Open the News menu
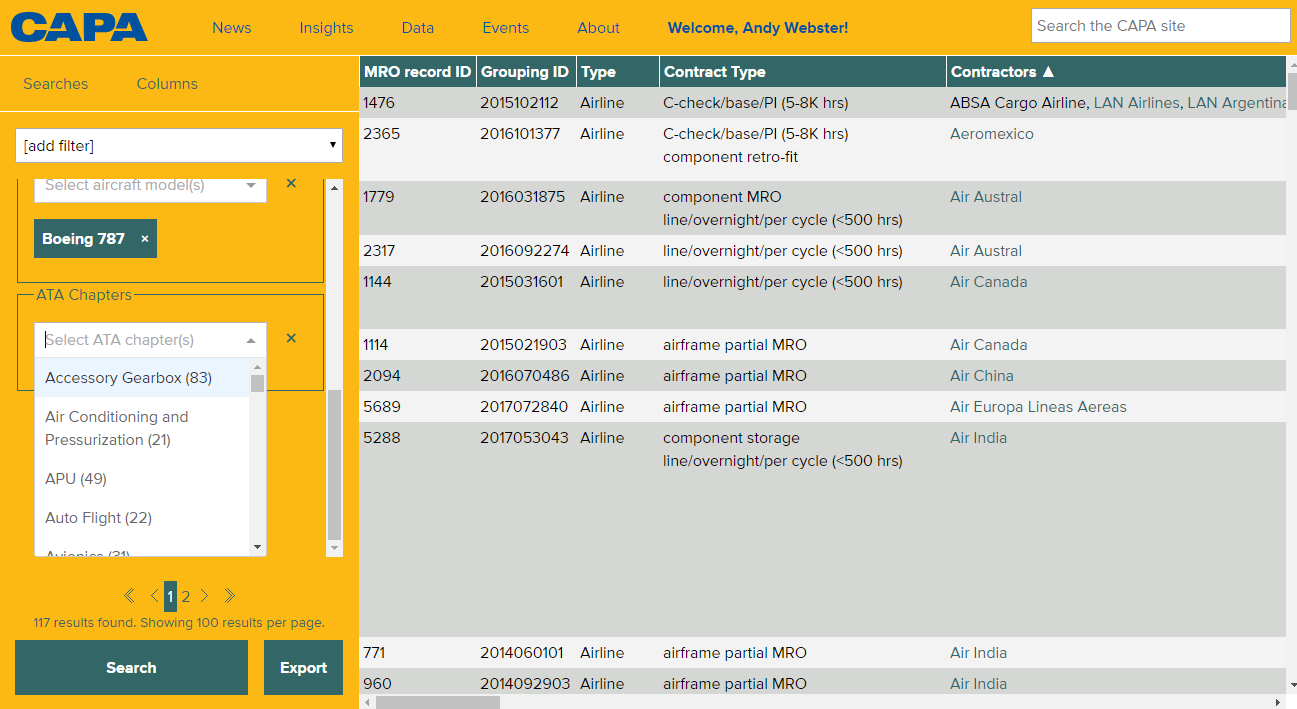The image size is (1297, 709). [232, 28]
